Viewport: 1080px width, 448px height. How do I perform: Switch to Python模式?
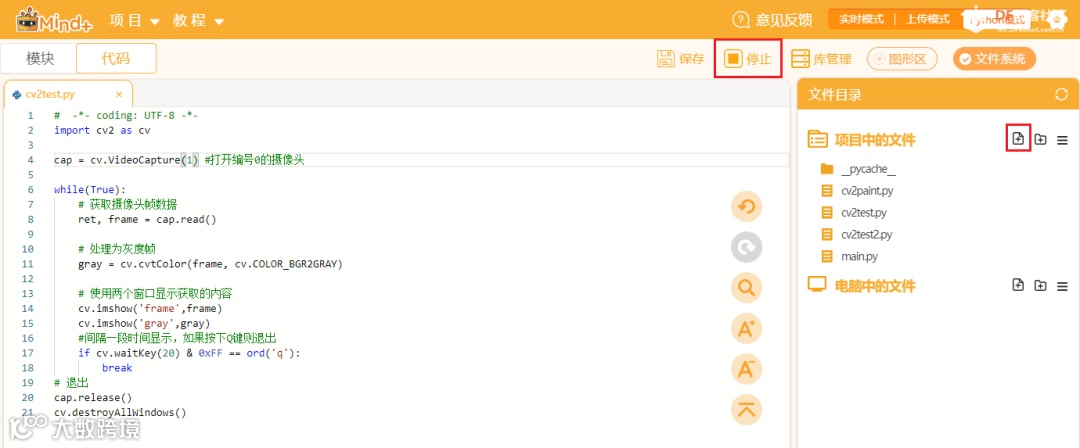point(996,19)
